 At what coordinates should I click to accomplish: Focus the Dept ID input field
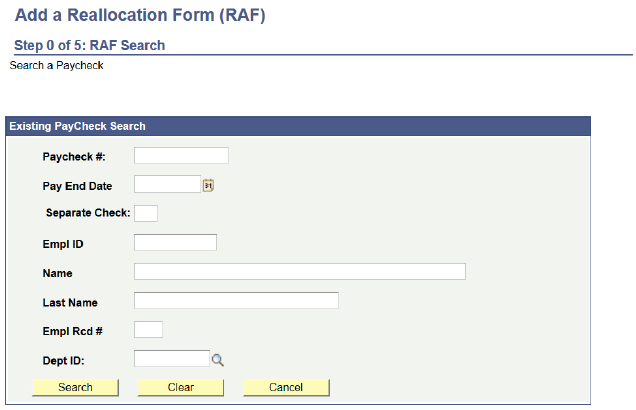(172, 358)
